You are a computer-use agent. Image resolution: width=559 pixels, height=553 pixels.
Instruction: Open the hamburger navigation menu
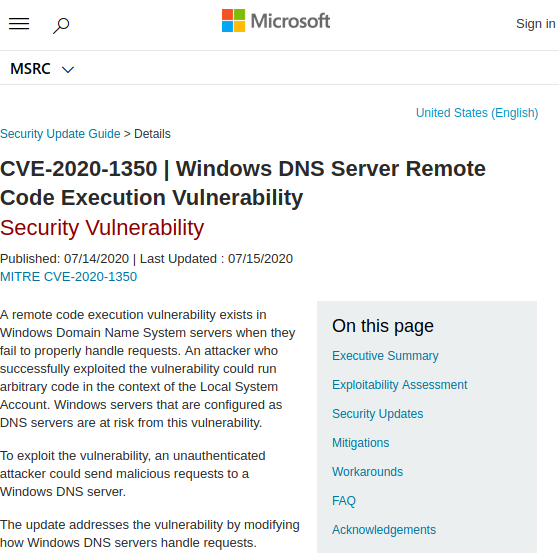tap(19, 24)
